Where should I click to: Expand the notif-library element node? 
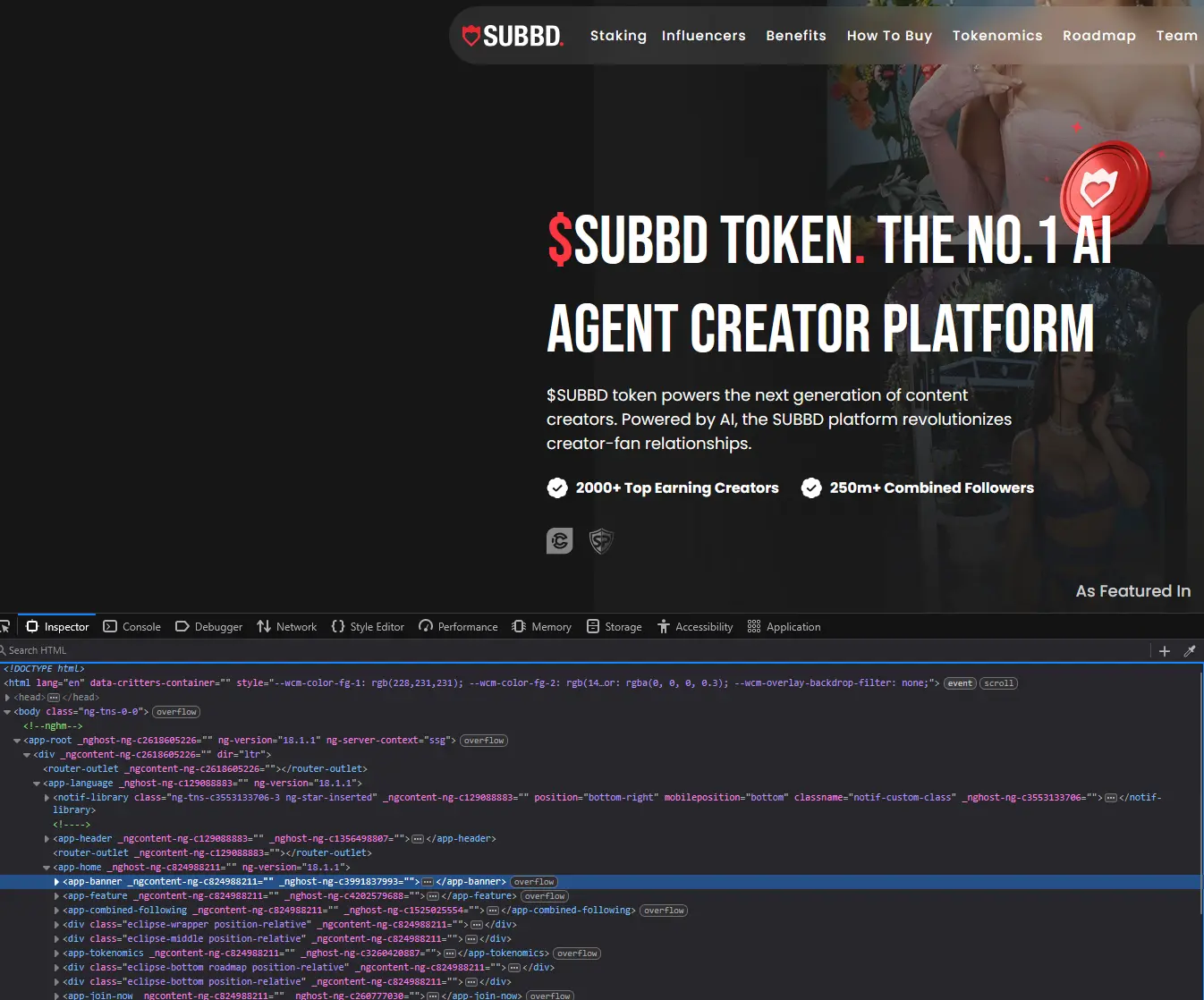[x=47, y=798]
